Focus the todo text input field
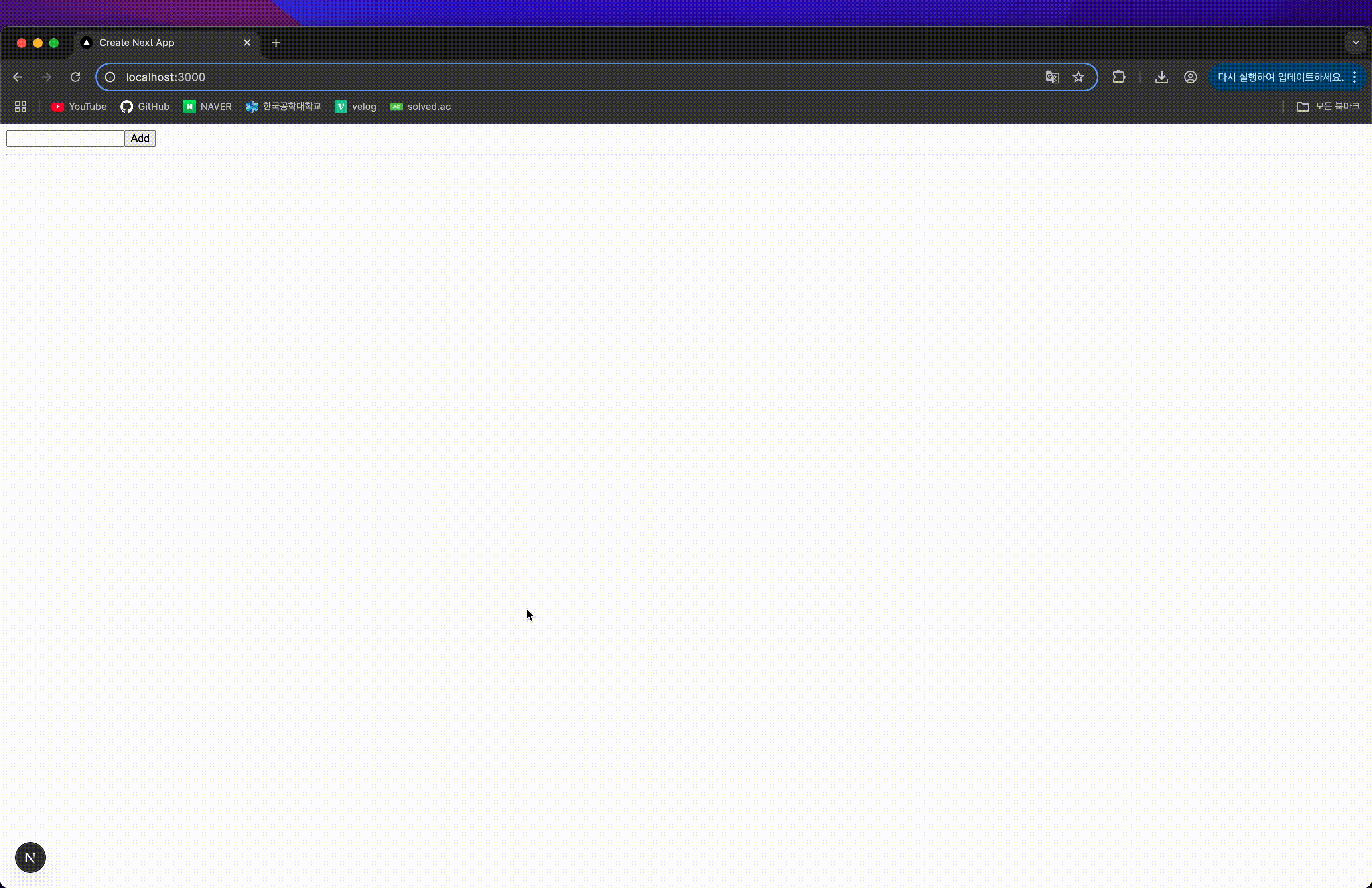 (65, 138)
